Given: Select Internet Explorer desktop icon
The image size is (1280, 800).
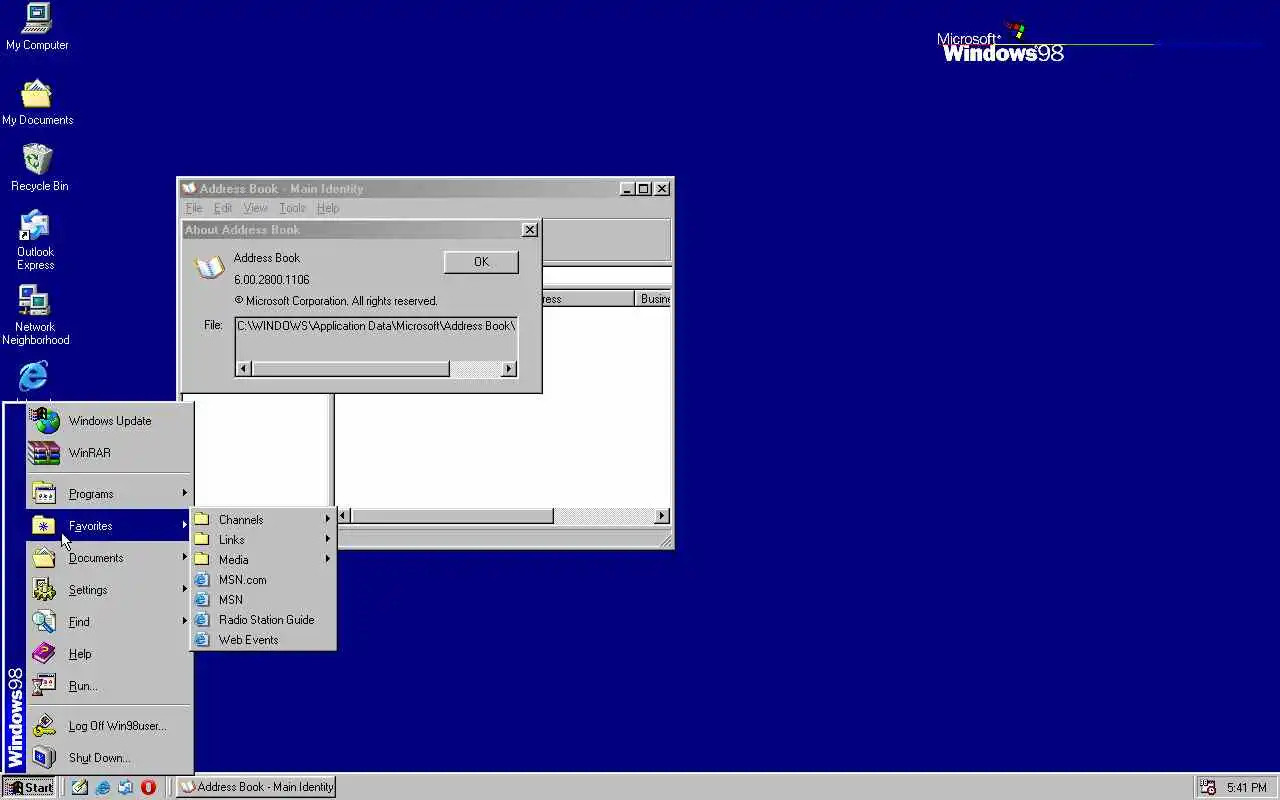Looking at the screenshot, I should coord(34,377).
